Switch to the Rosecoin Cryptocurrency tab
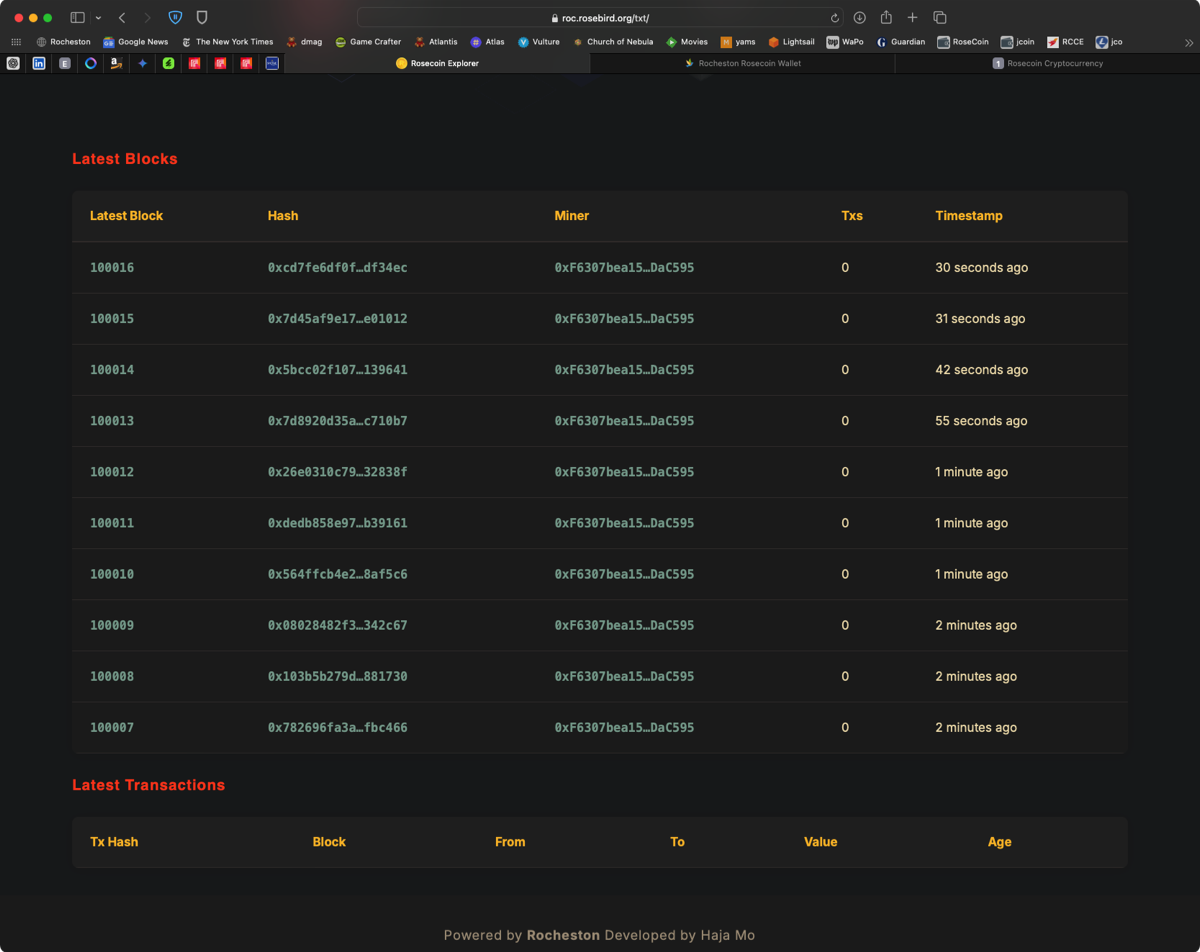This screenshot has height=952, width=1200. [x=1047, y=63]
